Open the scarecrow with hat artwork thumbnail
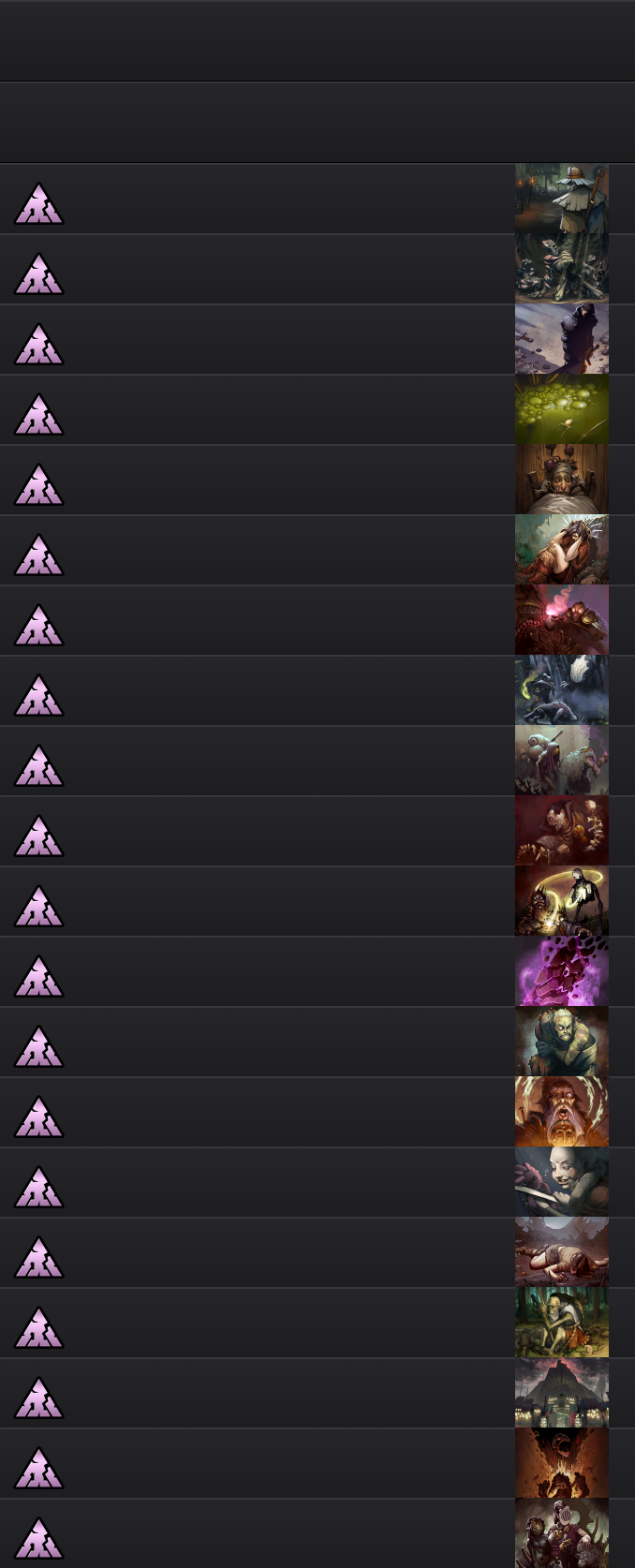Screen dimensions: 635x1568 pyautogui.click(x=562, y=199)
